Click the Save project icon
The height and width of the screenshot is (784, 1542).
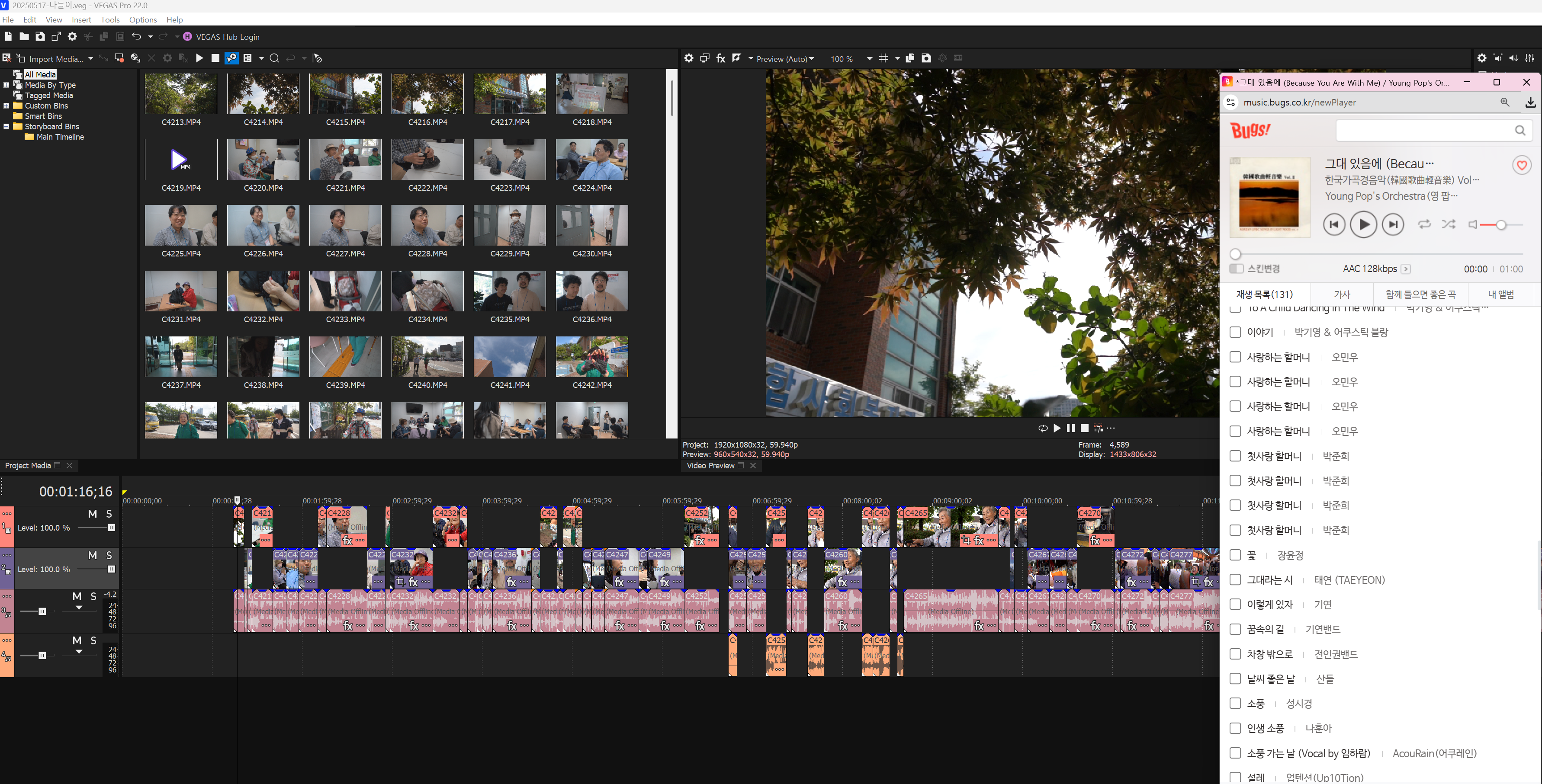pyautogui.click(x=40, y=36)
